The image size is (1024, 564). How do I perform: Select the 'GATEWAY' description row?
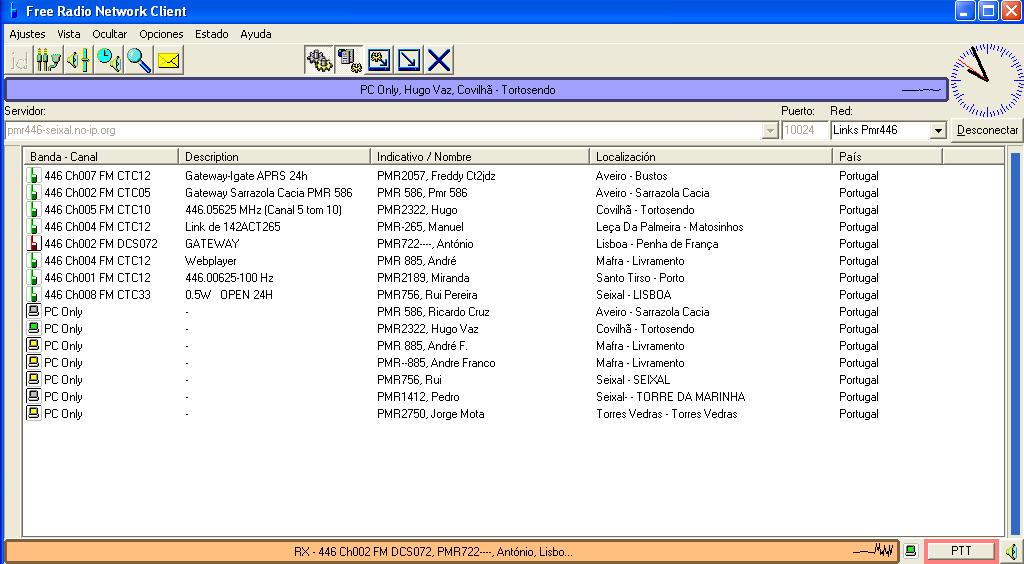coord(212,243)
